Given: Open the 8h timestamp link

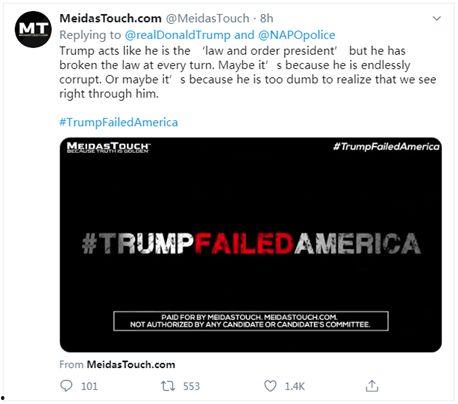Looking at the screenshot, I should pos(267,18).
